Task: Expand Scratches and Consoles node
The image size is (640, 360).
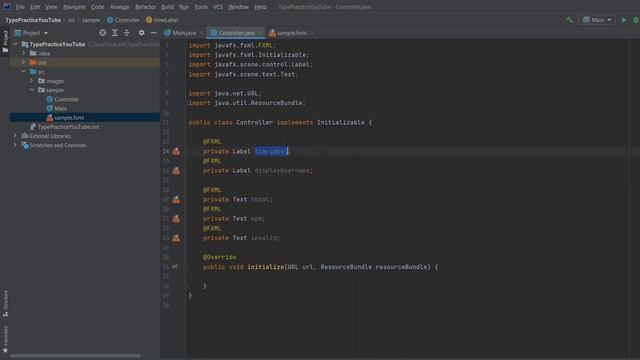Action: 15,145
